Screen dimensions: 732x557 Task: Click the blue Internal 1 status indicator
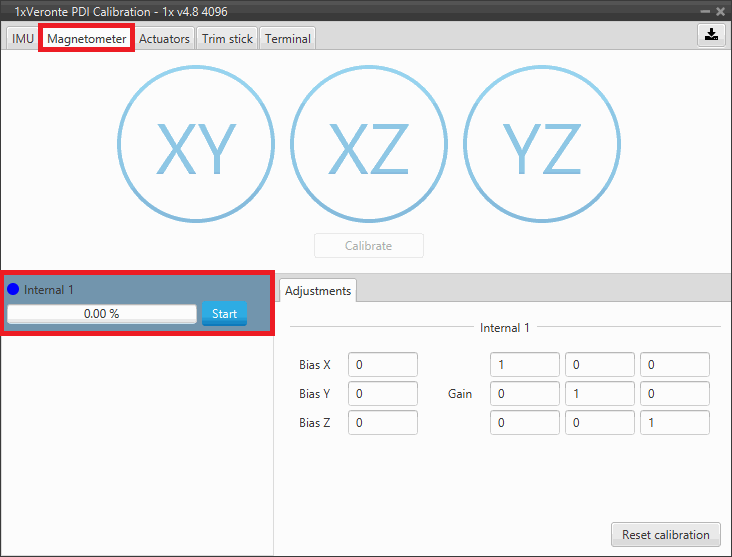point(13,290)
